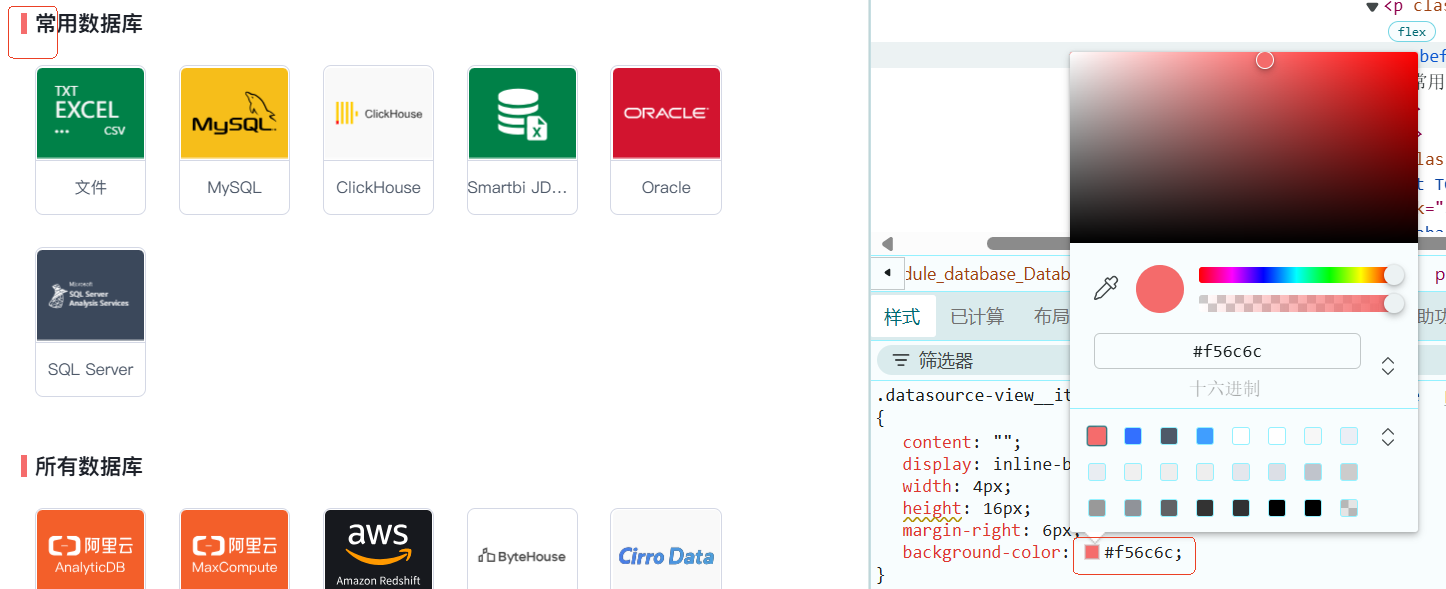Pick the checkered transparent palette swatch
The height and width of the screenshot is (589, 1446).
(x=1349, y=508)
